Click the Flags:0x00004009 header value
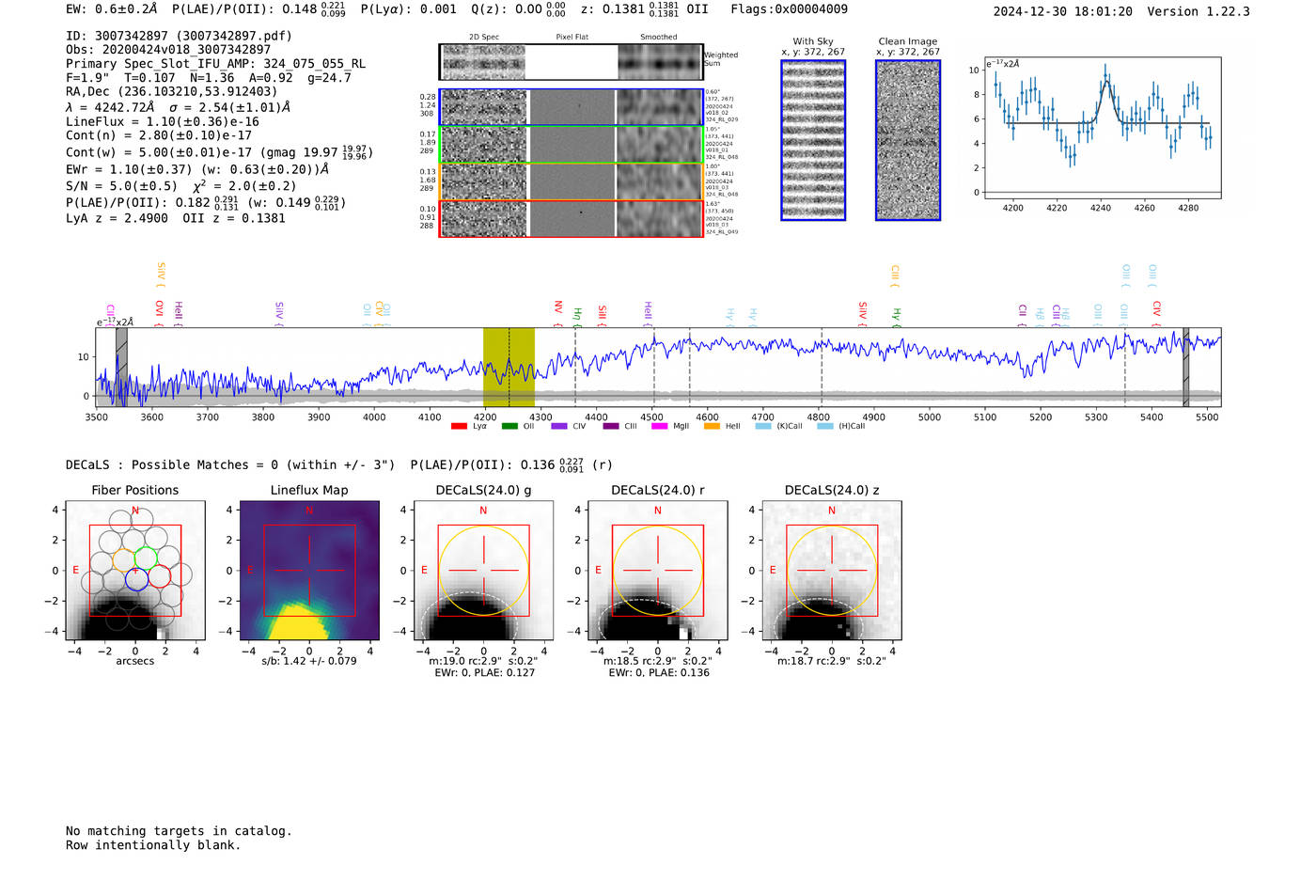This screenshot has width=1316, height=896. tap(789, 9)
